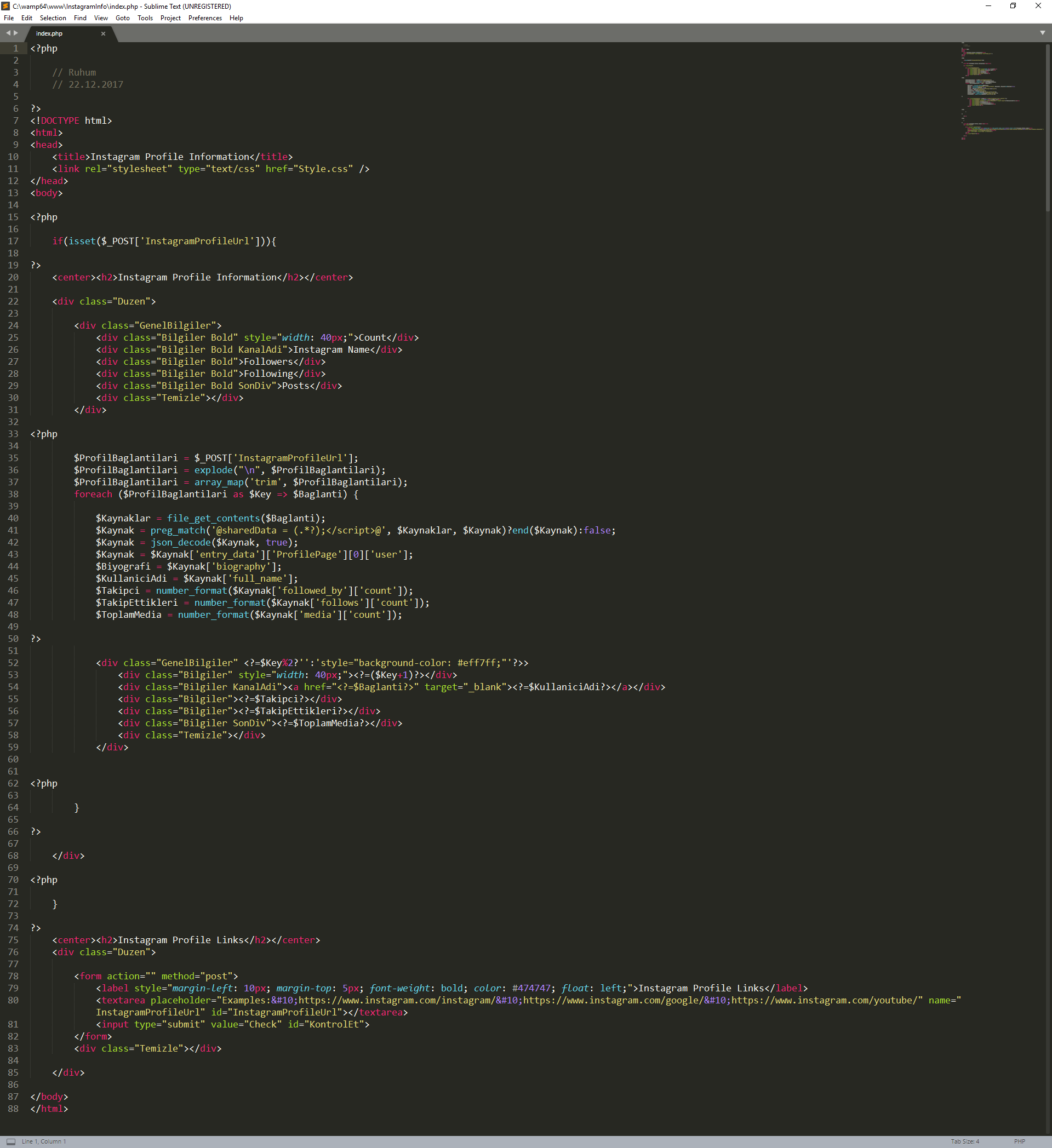
Task: Click $Biyografi variable on line 44
Action: [x=123, y=566]
